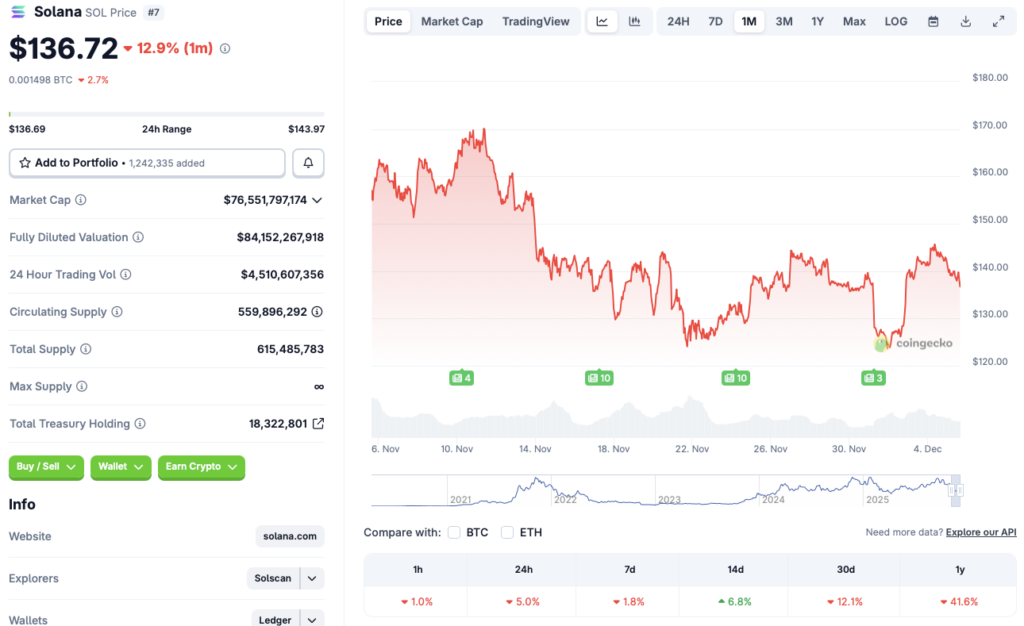Screen dimensions: 1024x626
Task: Select the 1Y timeframe
Action: tap(817, 20)
